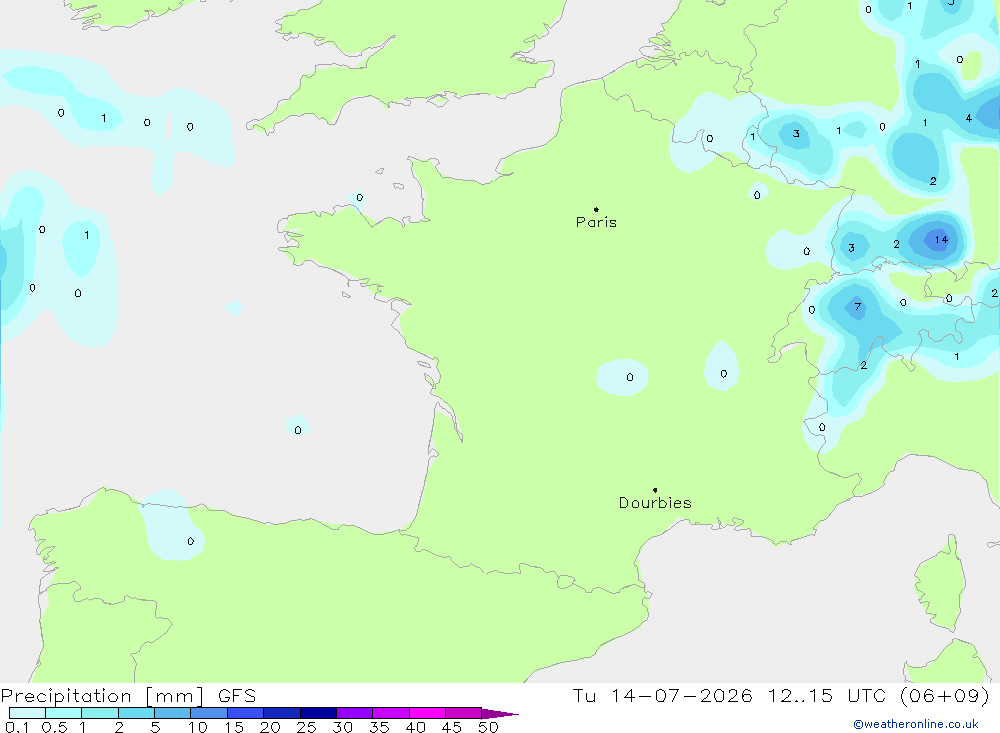Open the weatheronline.co.uk link
Screen dimensions: 1000x733
916,724
